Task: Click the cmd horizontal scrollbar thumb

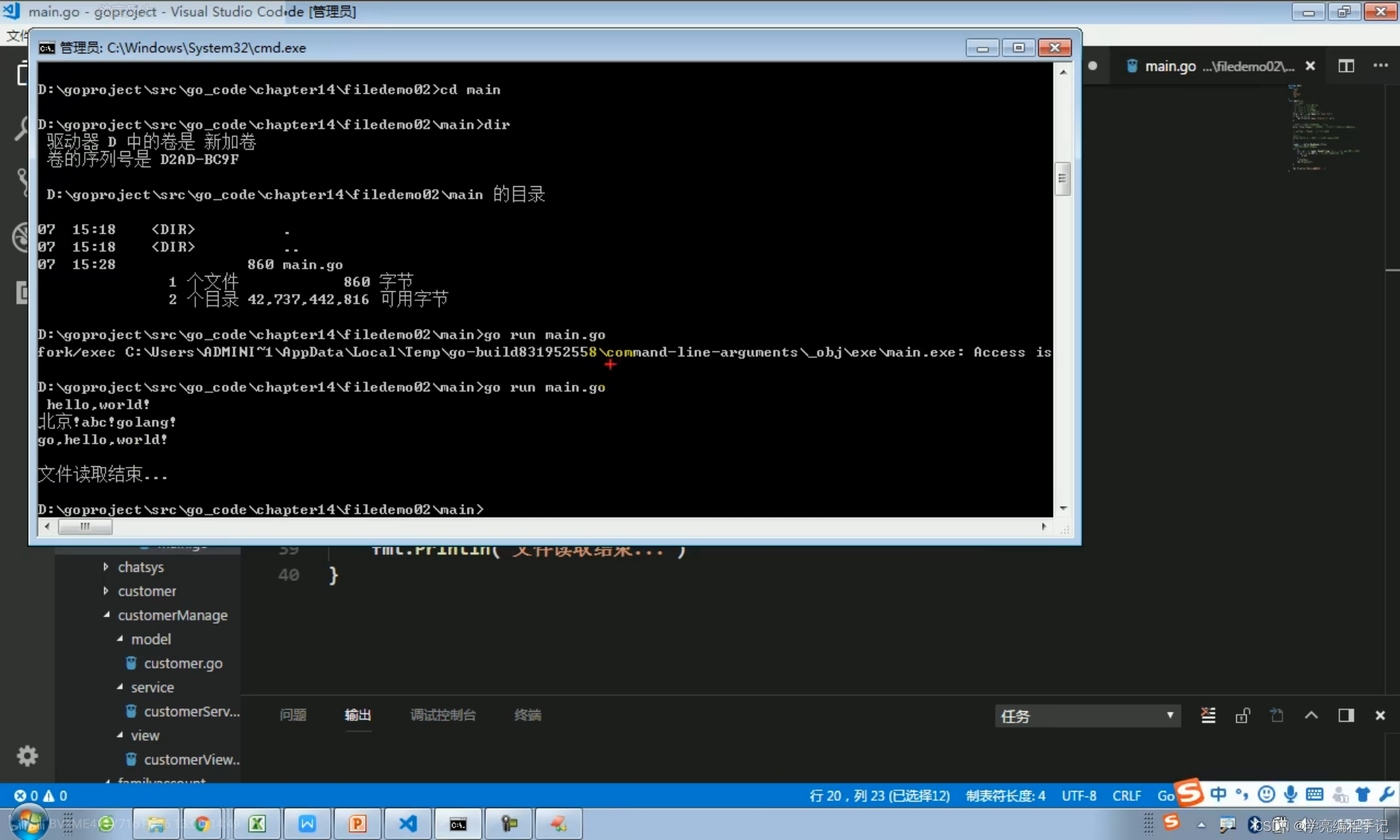Action: (84, 526)
